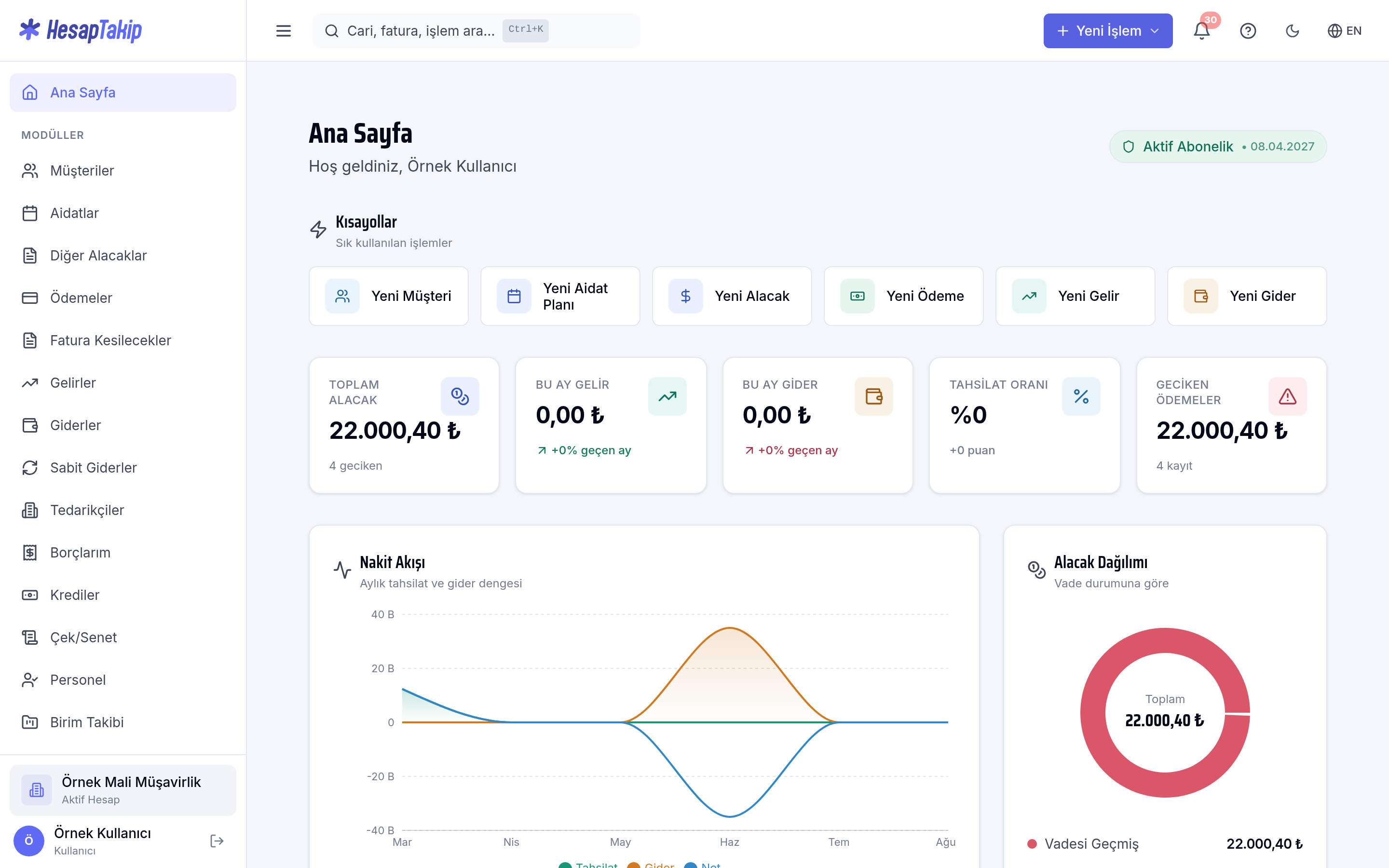This screenshot has width=1389, height=868.
Task: Click the logout icon beside Örnek Kullanıcı
Action: [x=217, y=841]
